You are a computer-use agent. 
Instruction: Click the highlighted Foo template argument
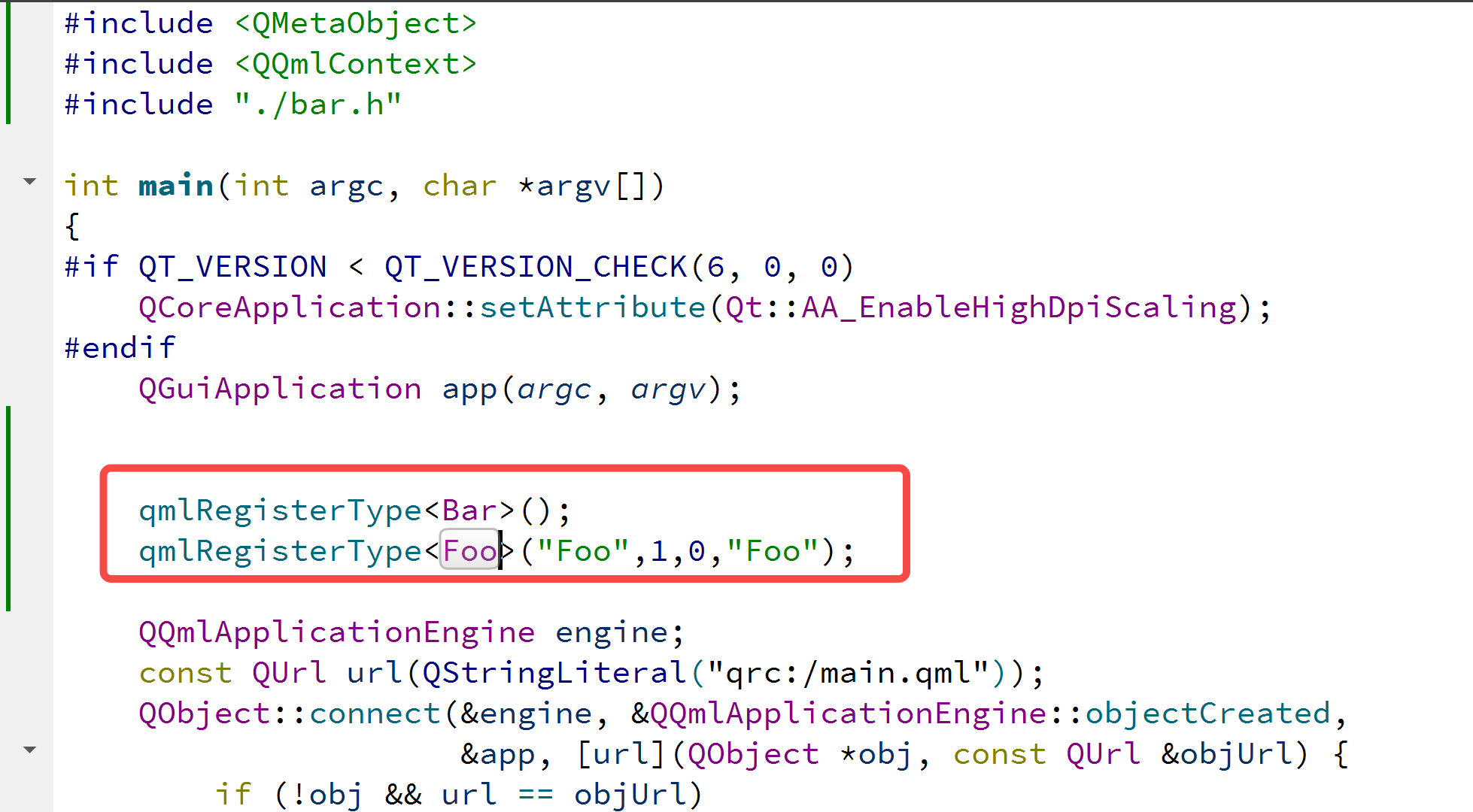pos(469,551)
